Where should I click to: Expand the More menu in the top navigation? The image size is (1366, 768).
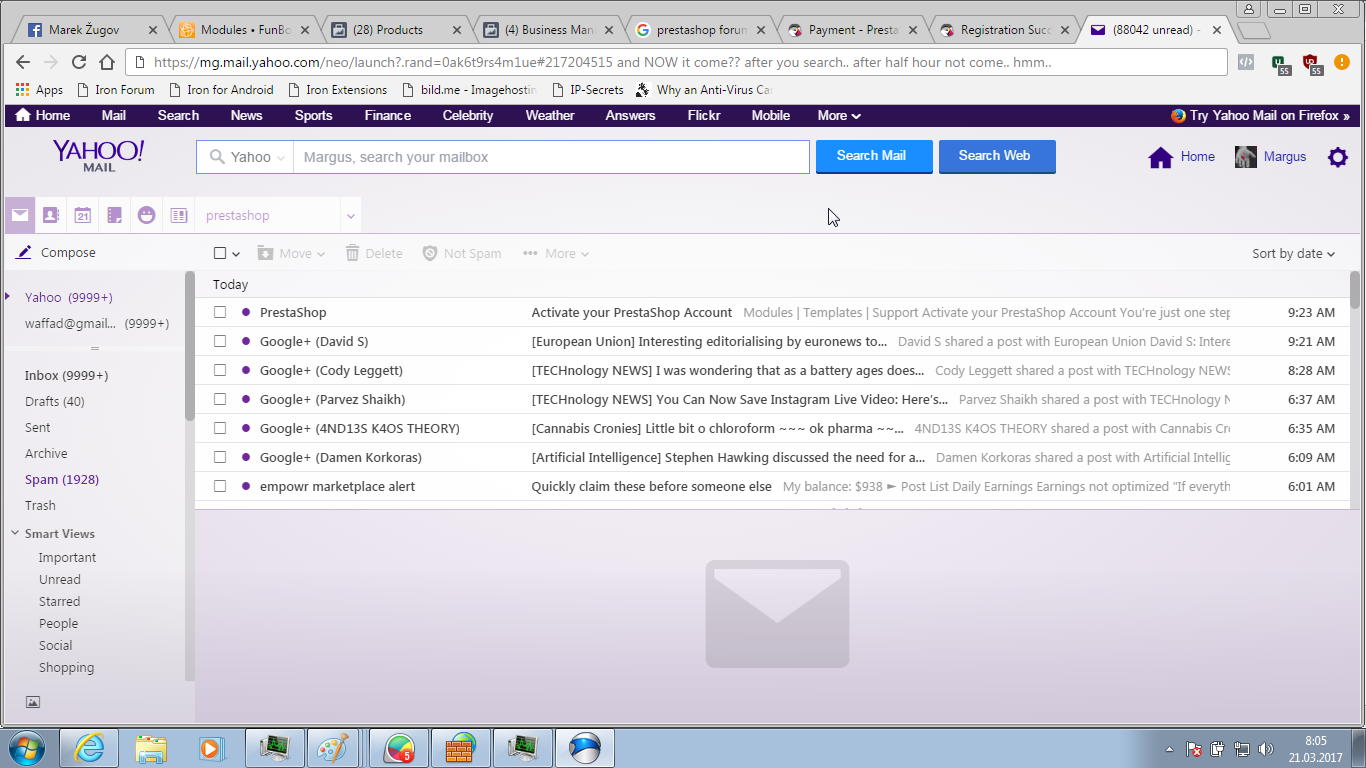[839, 115]
